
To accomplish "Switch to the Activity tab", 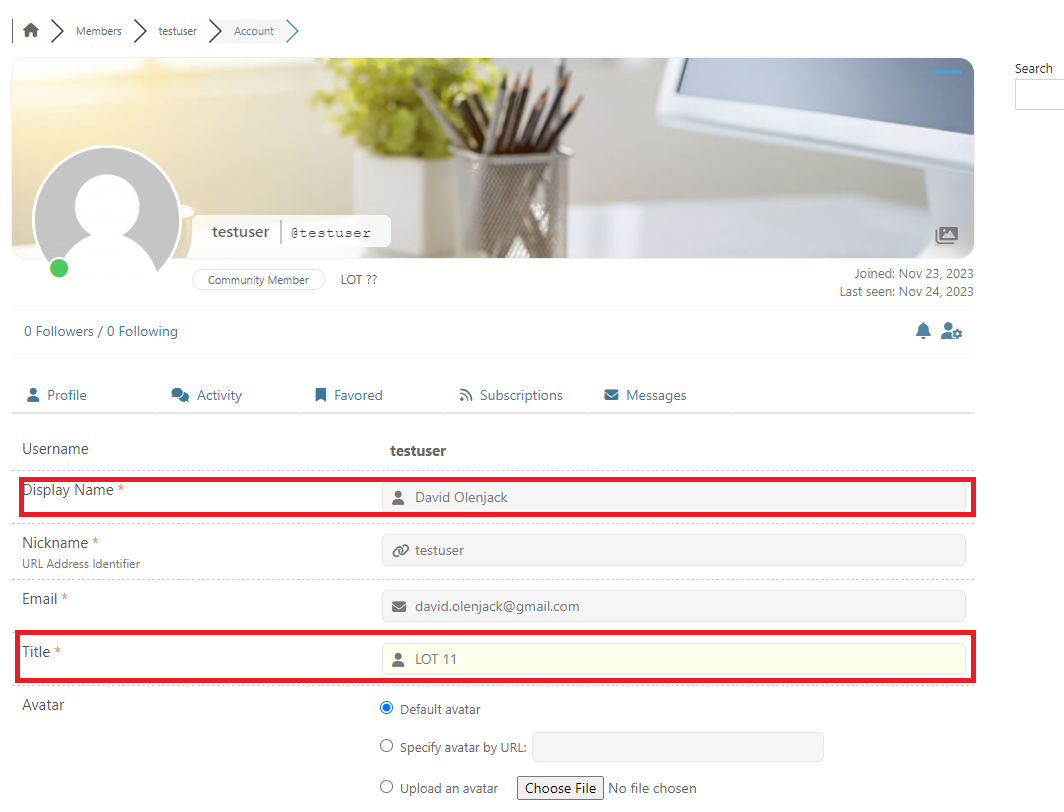I will tap(207, 395).
